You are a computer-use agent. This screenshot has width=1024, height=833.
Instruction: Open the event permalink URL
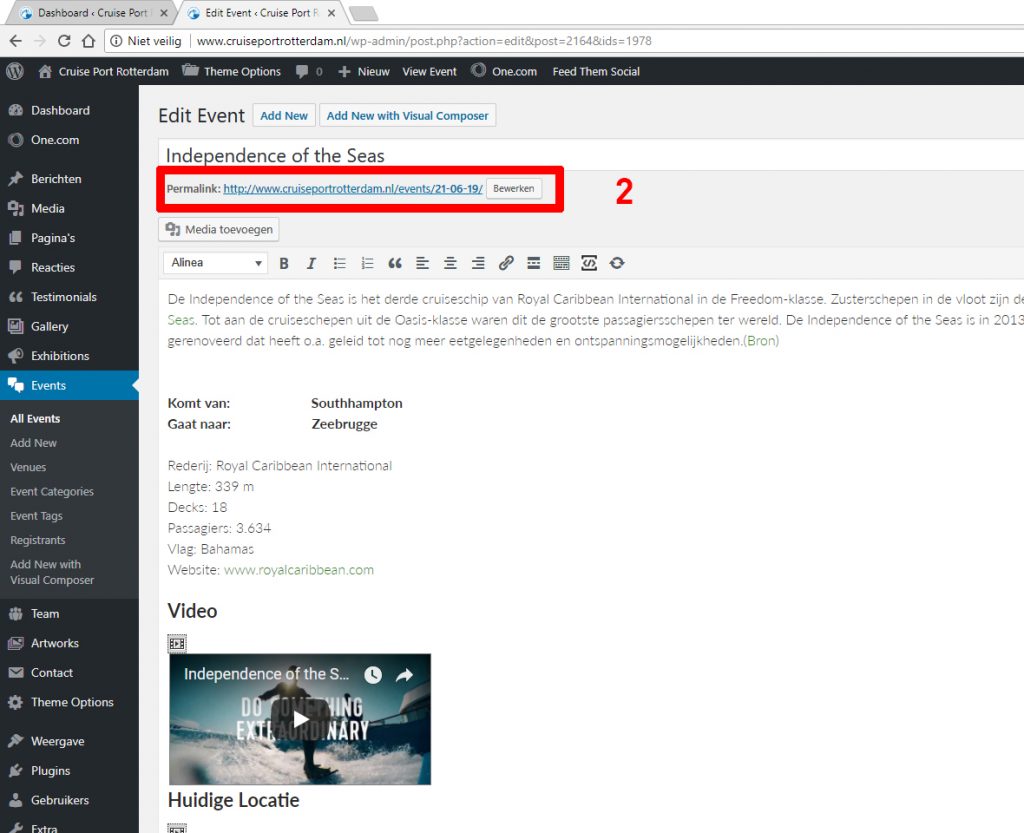point(353,189)
